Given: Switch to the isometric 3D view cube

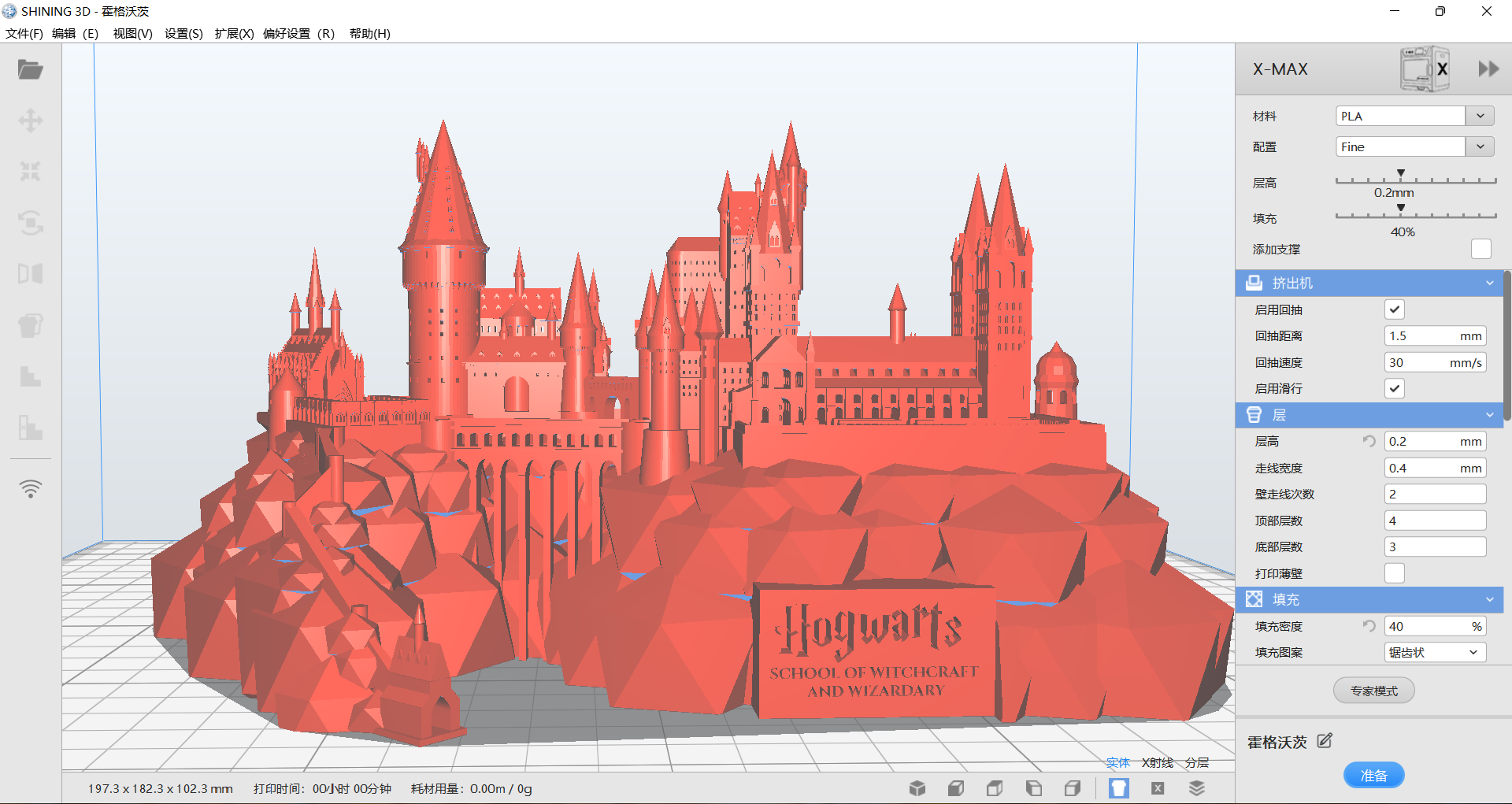Looking at the screenshot, I should [x=917, y=788].
